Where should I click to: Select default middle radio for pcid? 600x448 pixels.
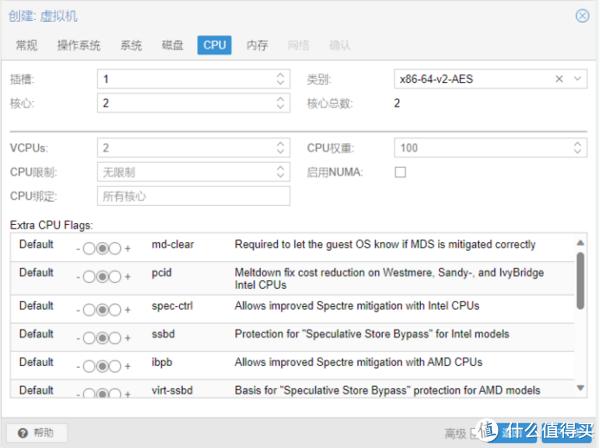pyautogui.click(x=102, y=277)
